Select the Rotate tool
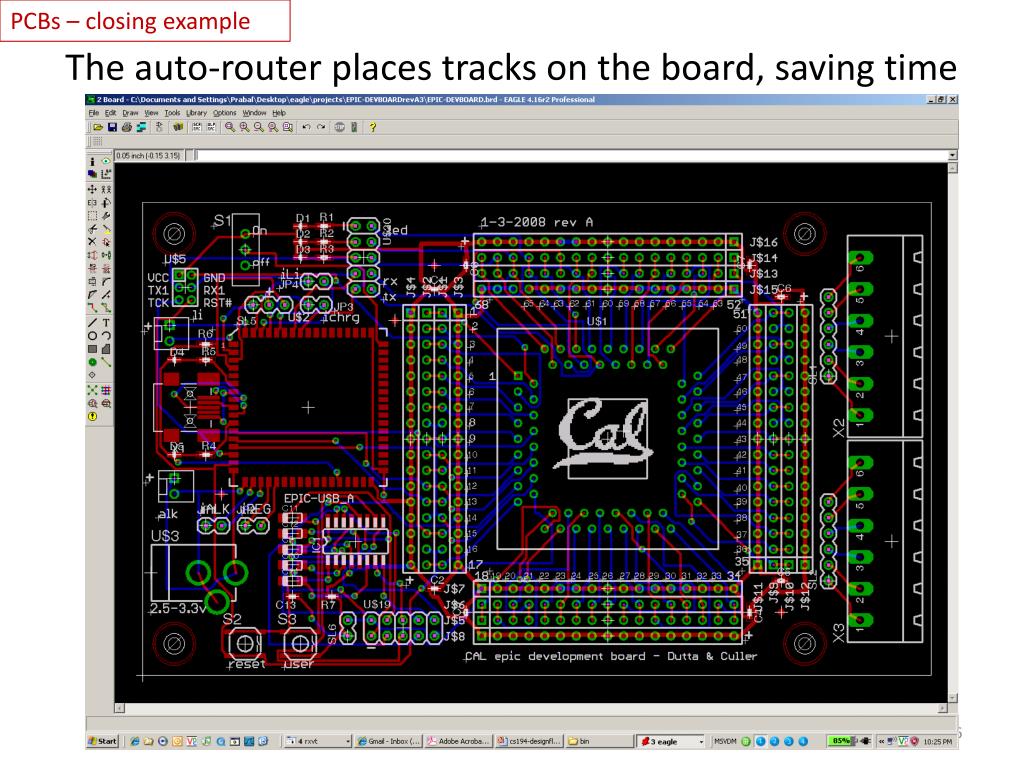 click(106, 202)
